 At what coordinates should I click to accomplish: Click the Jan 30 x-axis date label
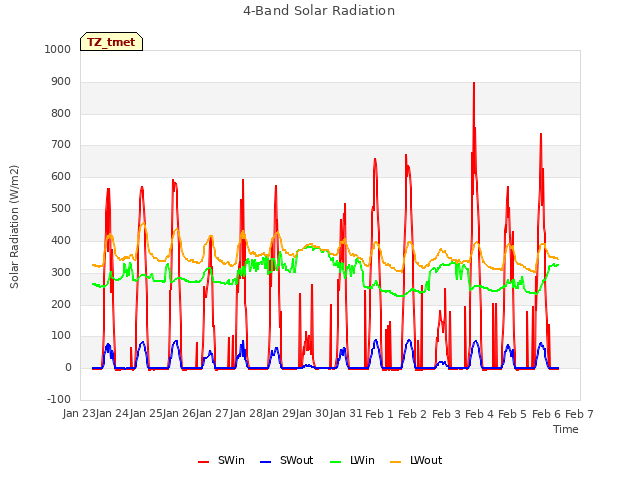(x=313, y=413)
